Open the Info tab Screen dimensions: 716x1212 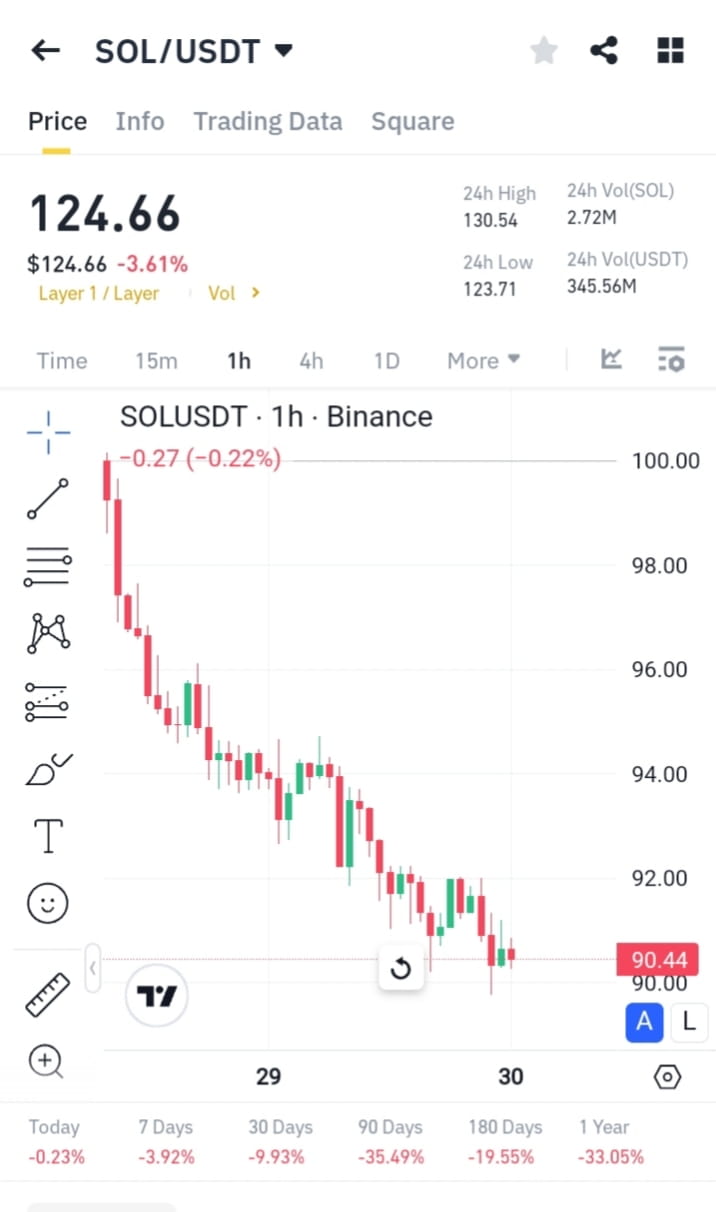(139, 121)
